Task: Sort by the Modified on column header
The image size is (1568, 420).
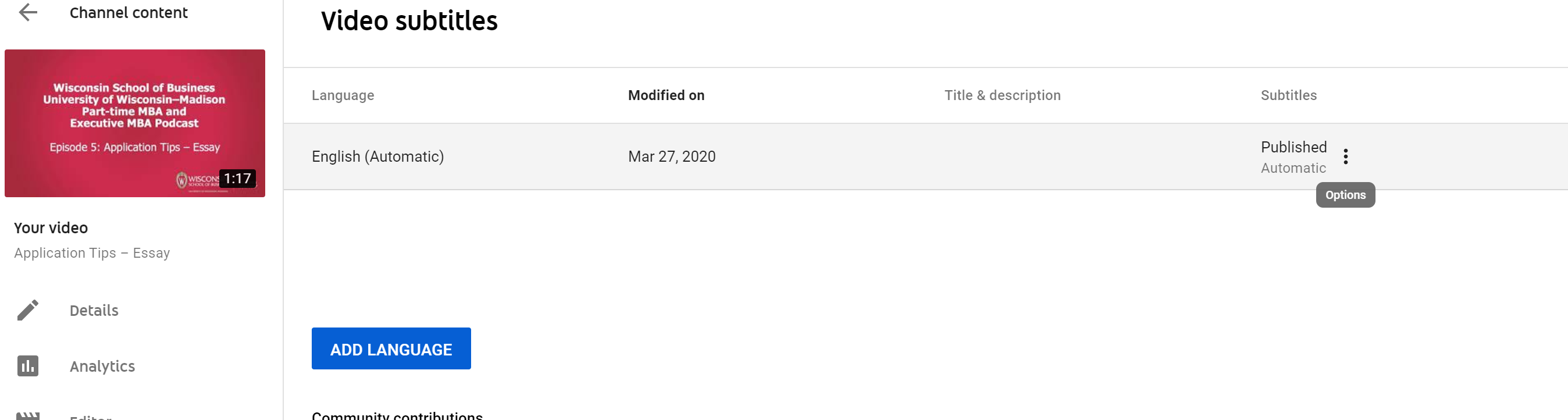Action: coord(666,95)
